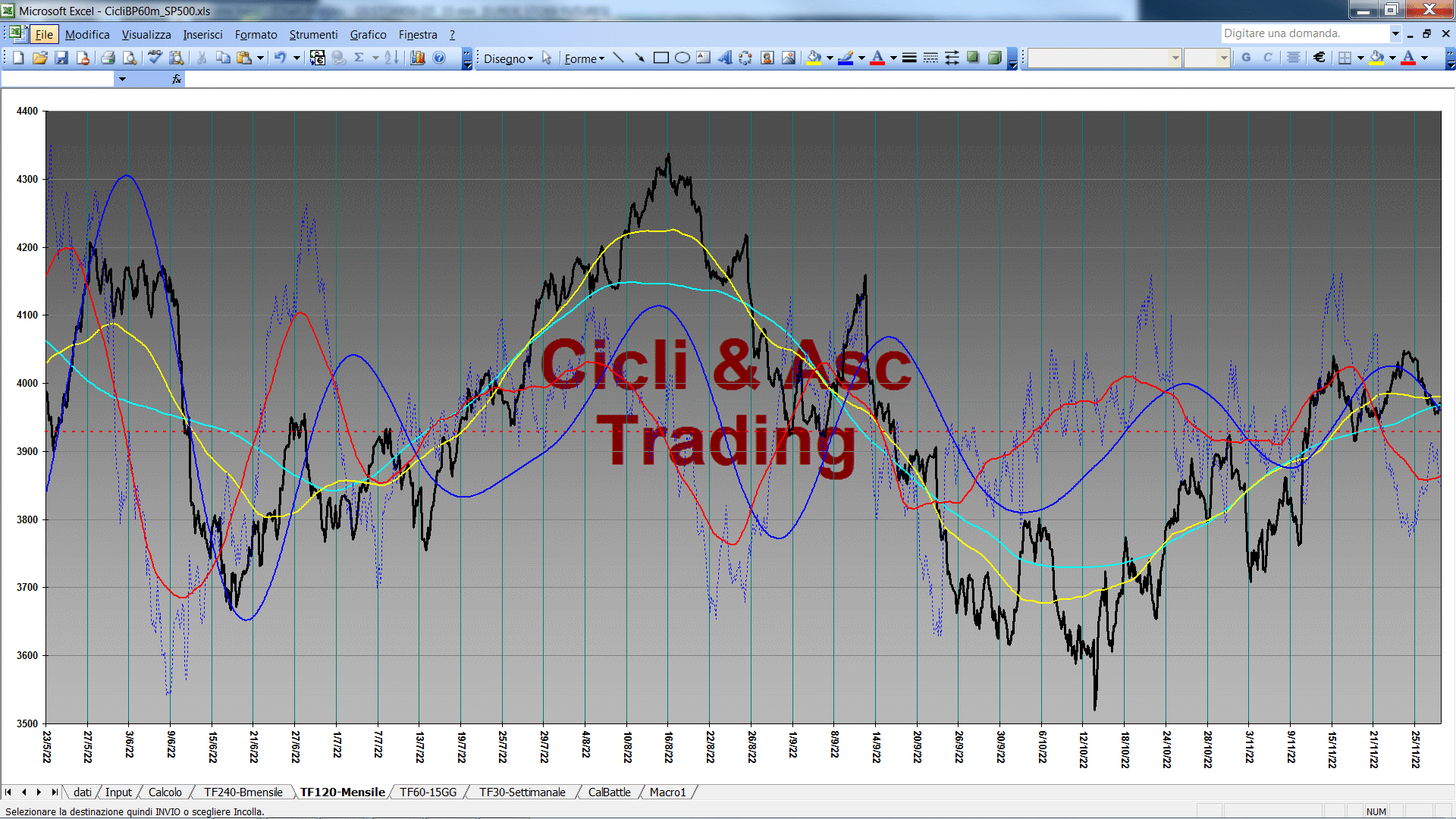Select the Oval drawing tool
Viewport: 1456px width, 819px height.
point(682,58)
